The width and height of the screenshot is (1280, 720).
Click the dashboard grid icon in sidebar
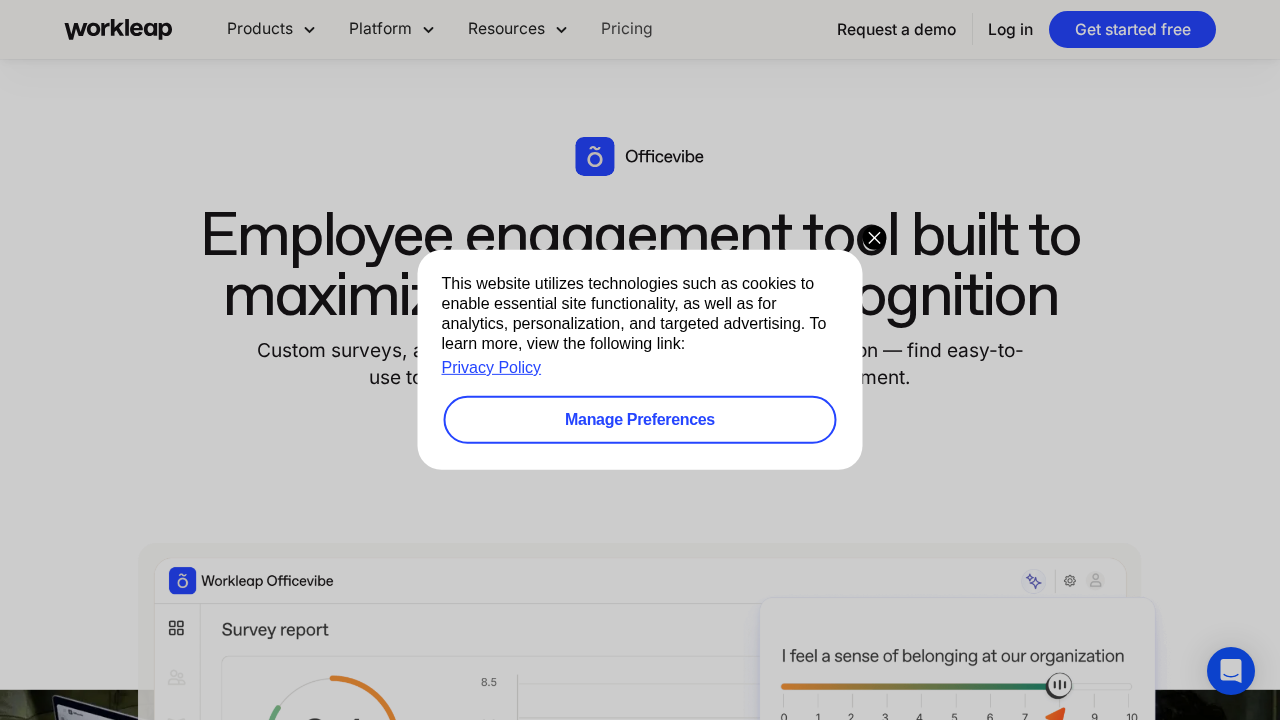pyautogui.click(x=177, y=628)
